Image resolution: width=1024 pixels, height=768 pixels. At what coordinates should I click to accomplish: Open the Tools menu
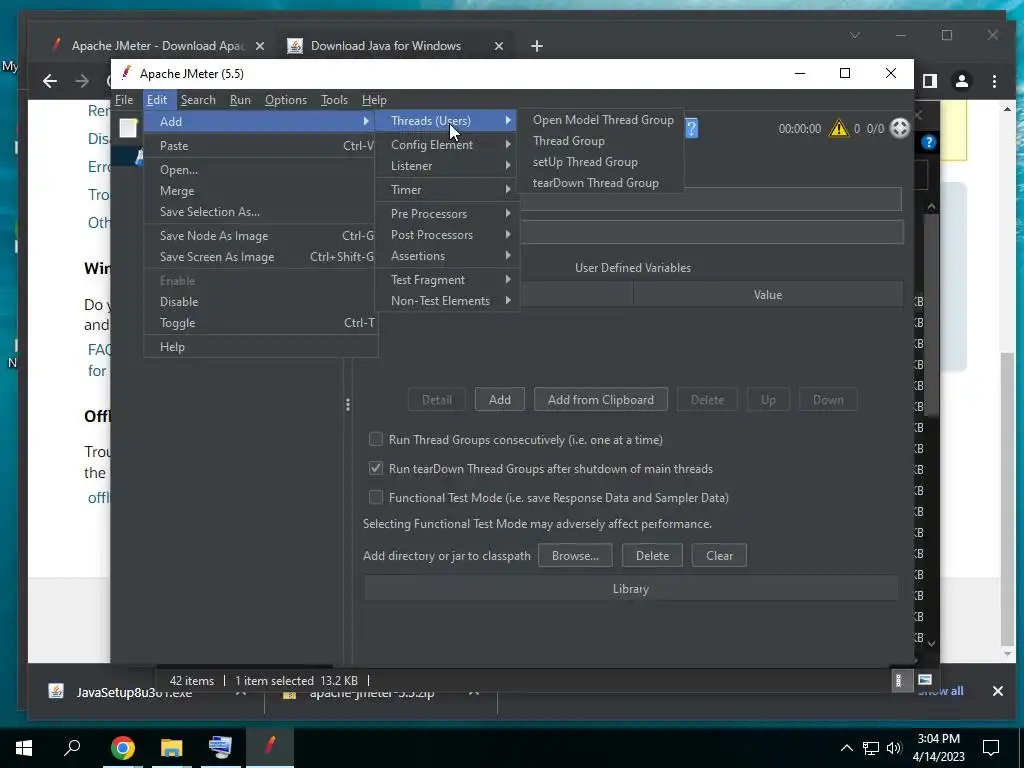click(x=334, y=100)
